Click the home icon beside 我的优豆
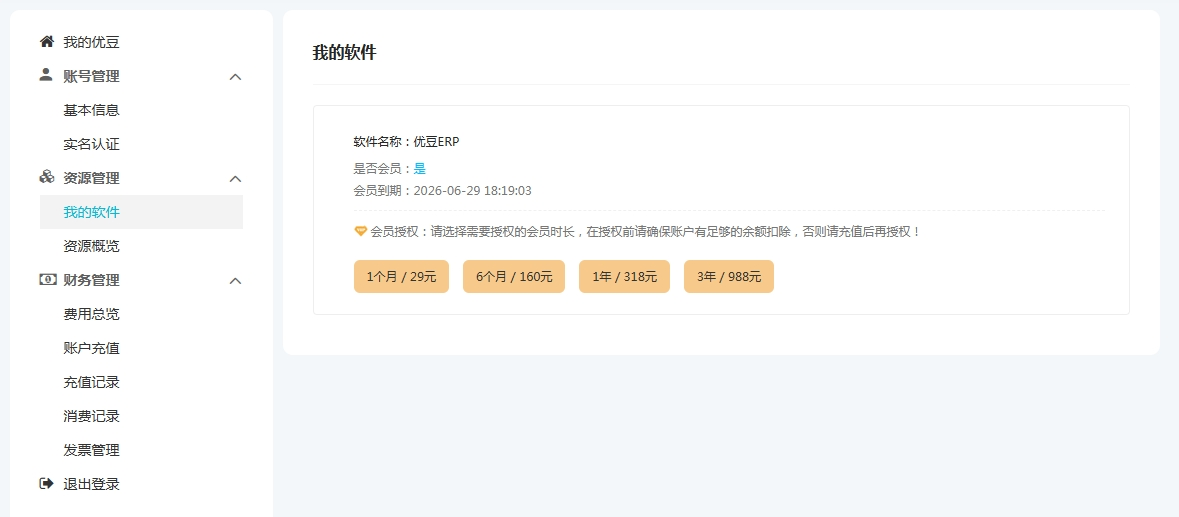 pyautogui.click(x=47, y=41)
